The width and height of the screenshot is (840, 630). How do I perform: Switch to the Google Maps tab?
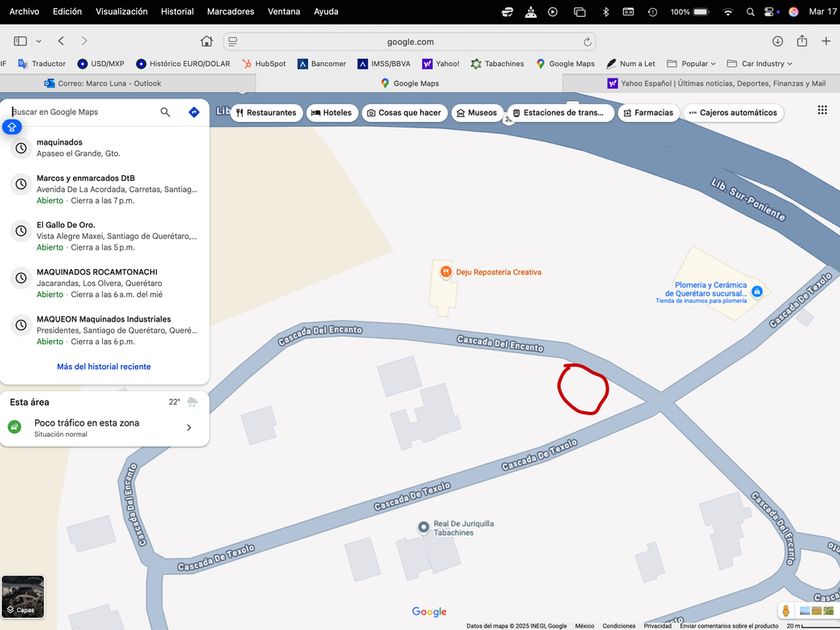click(410, 83)
